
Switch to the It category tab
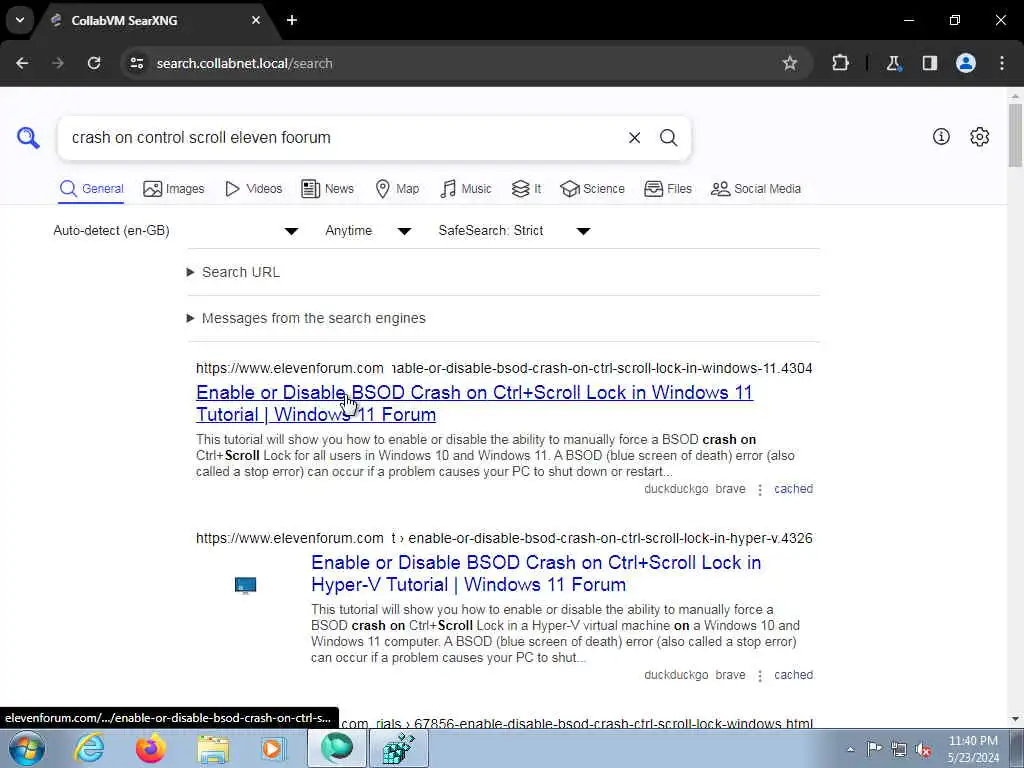tap(526, 189)
